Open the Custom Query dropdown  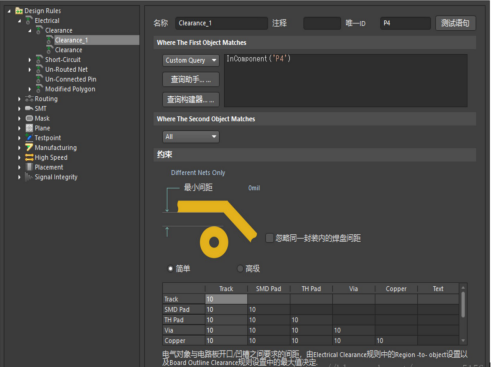[191, 60]
